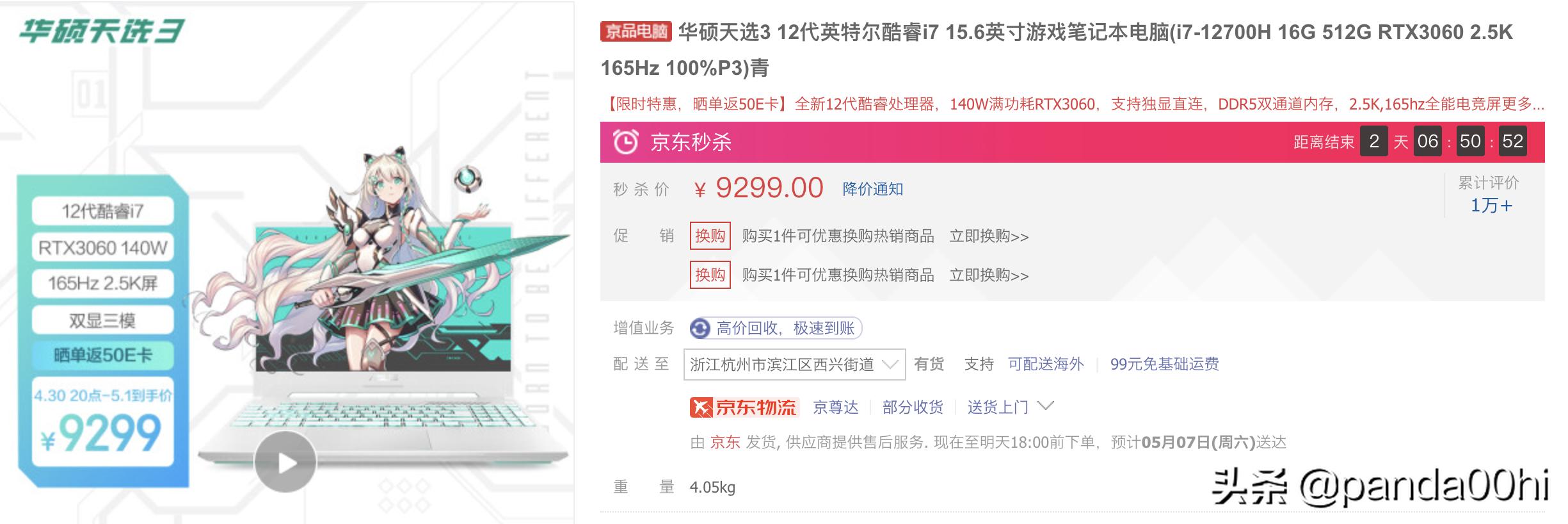
Task: Play the product video
Action: pos(285,462)
